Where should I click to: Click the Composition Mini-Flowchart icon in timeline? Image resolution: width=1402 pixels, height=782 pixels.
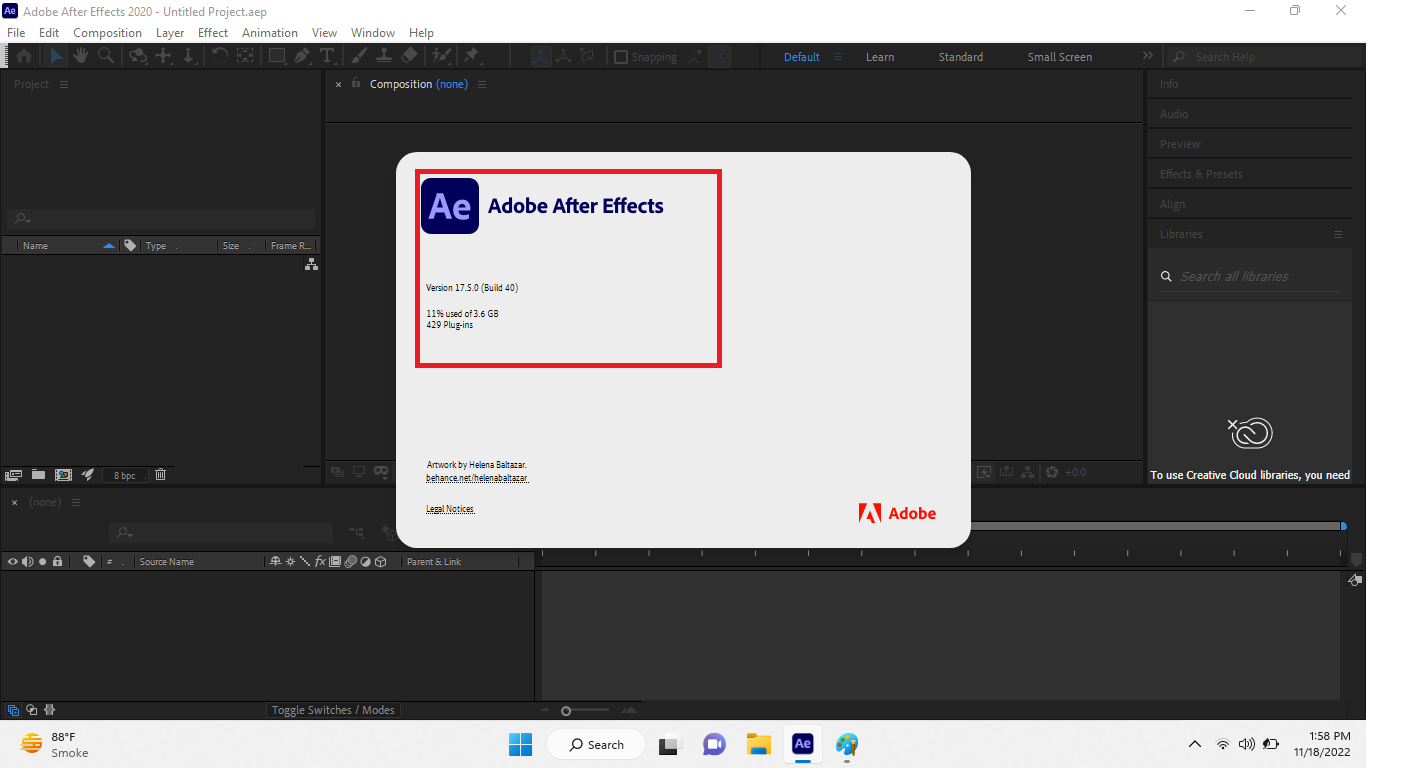[357, 533]
